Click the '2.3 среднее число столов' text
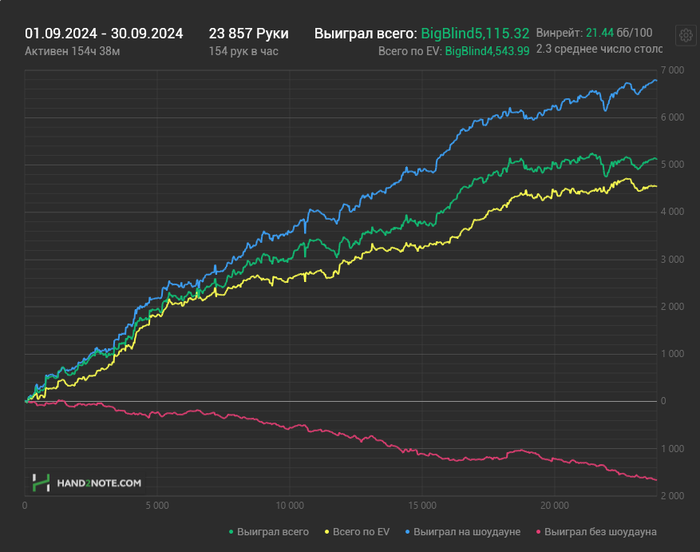The height and width of the screenshot is (552, 700). coord(599,49)
